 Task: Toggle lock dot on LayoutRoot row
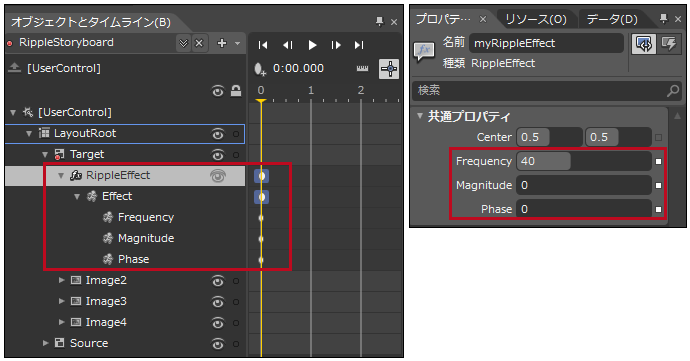(236, 134)
